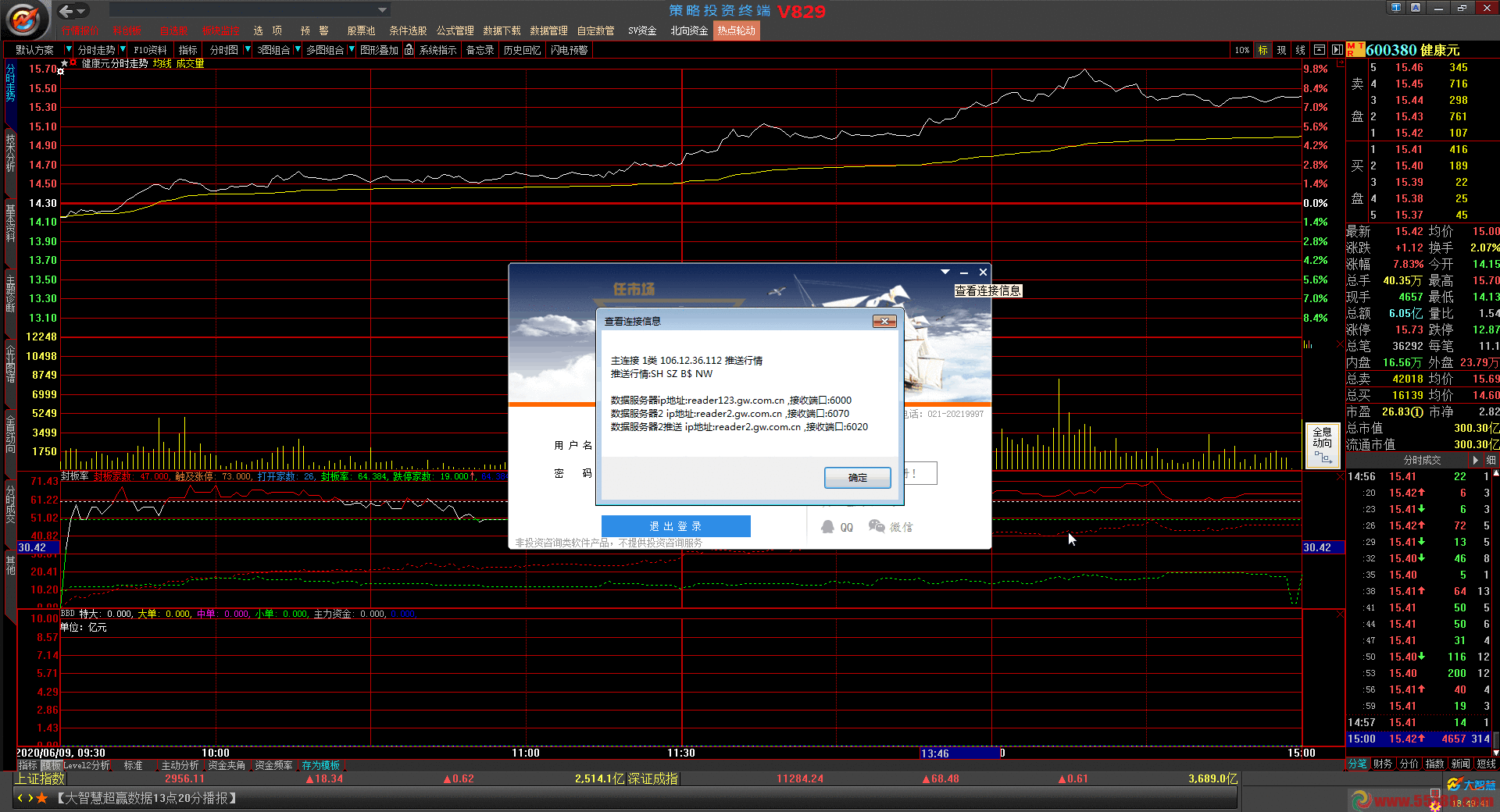Open the 自选股 menu
1500x812 pixels.
point(173,31)
